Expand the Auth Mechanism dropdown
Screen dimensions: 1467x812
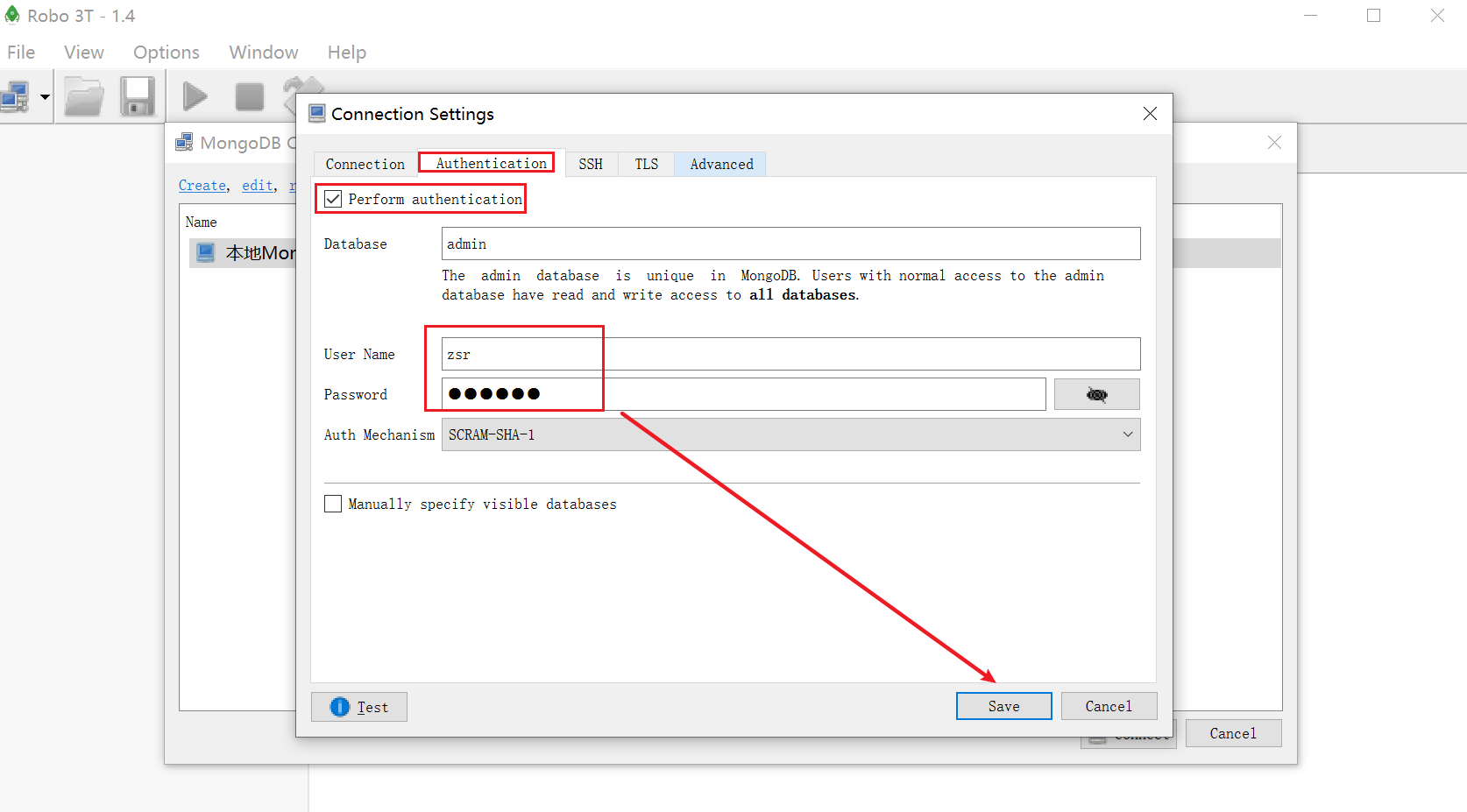point(790,434)
